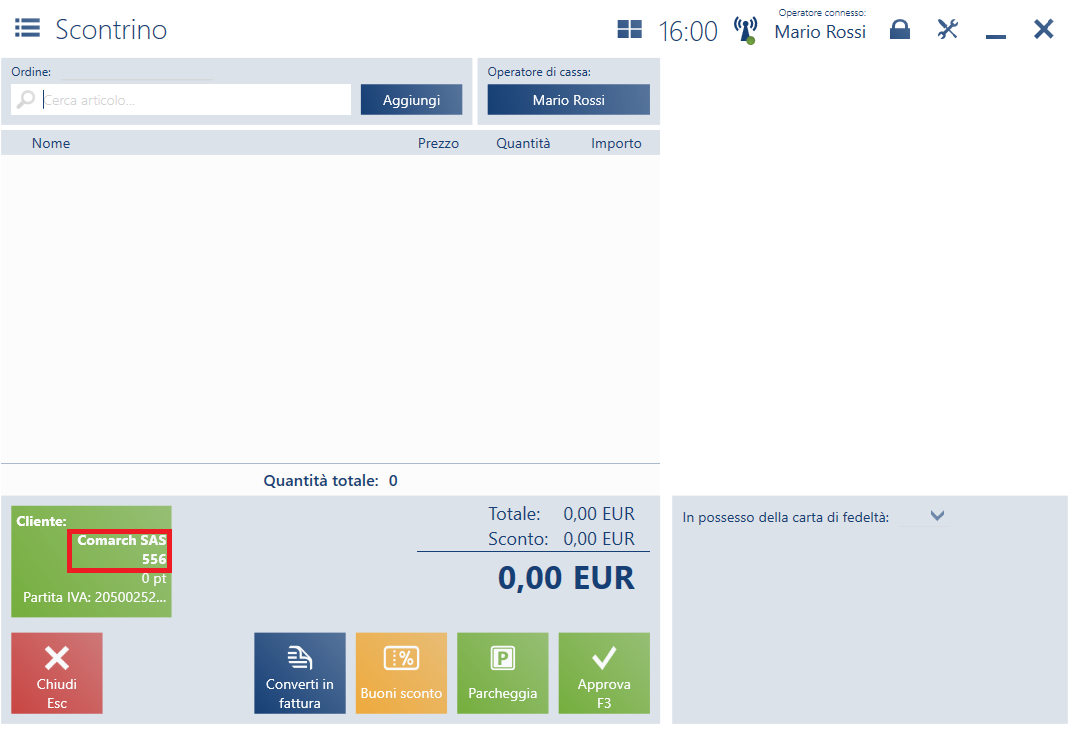1076x729 pixels.
Task: Click the Sconto 0,00 EUR value
Action: pyautogui.click(x=599, y=539)
